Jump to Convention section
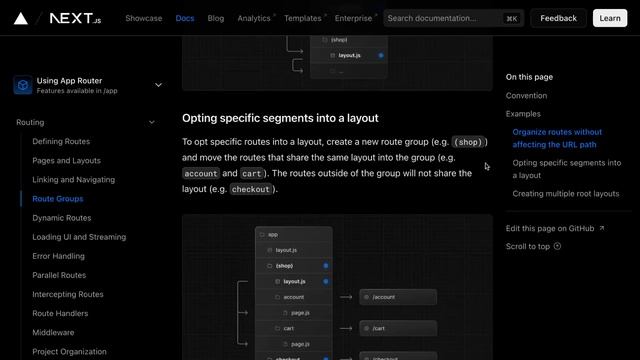This screenshot has height=360, width=640. point(526,96)
